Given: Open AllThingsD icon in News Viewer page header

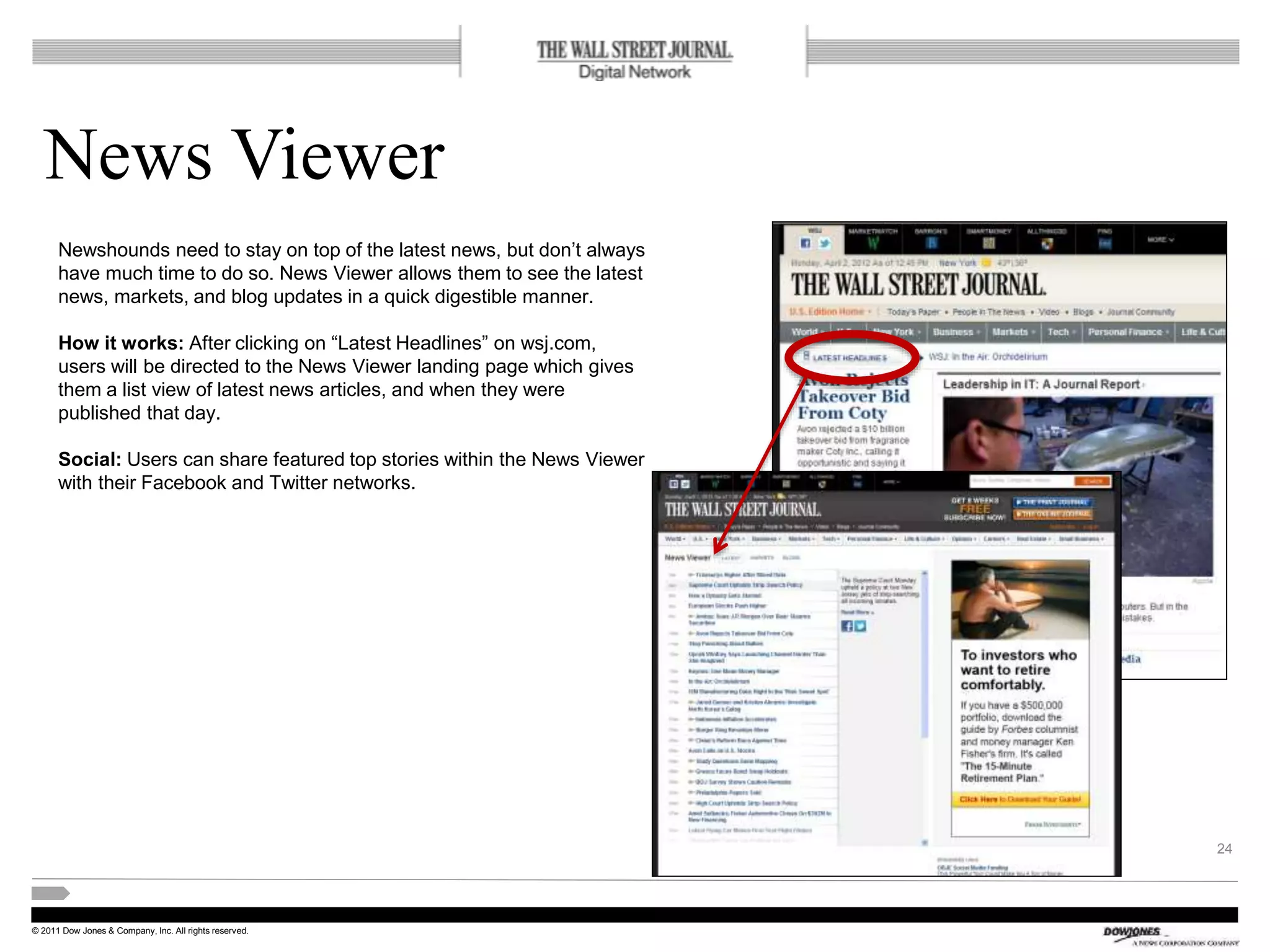Looking at the screenshot, I should pos(822,484).
